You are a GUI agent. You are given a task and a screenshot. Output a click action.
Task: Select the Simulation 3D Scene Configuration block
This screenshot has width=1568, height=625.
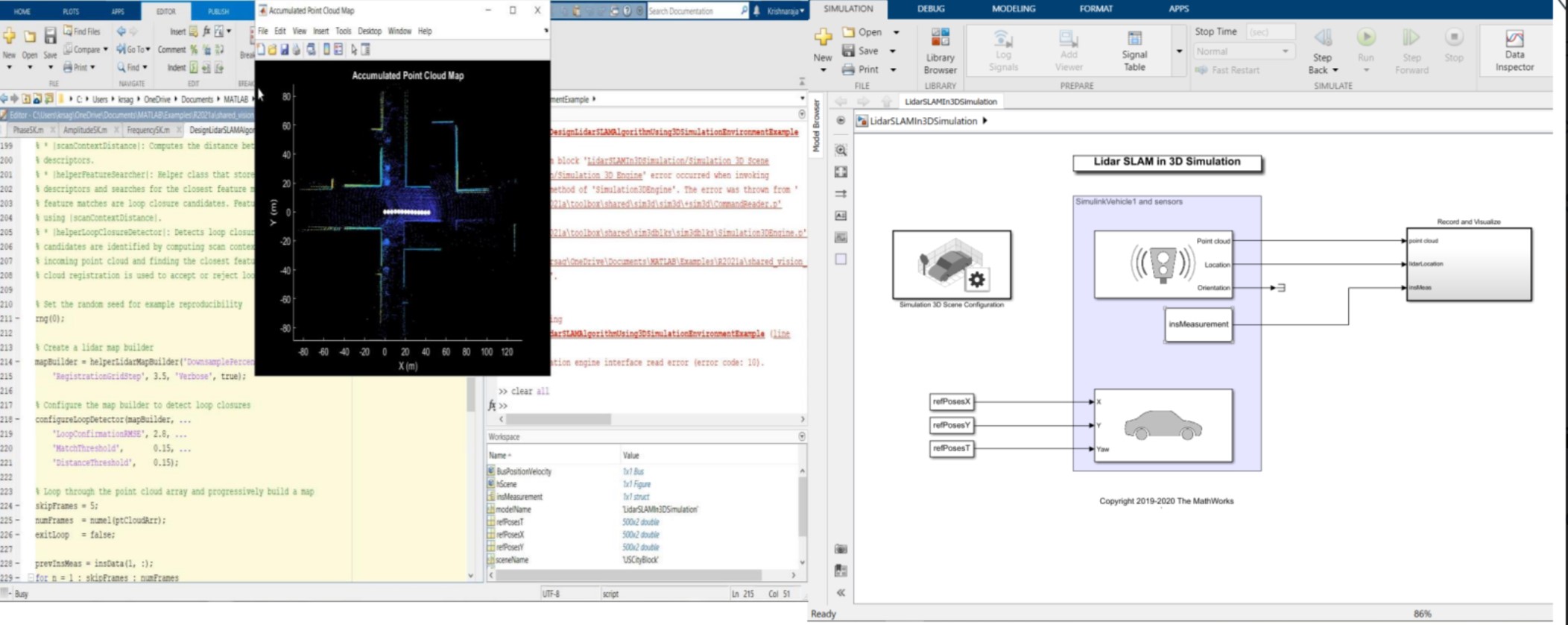[952, 265]
